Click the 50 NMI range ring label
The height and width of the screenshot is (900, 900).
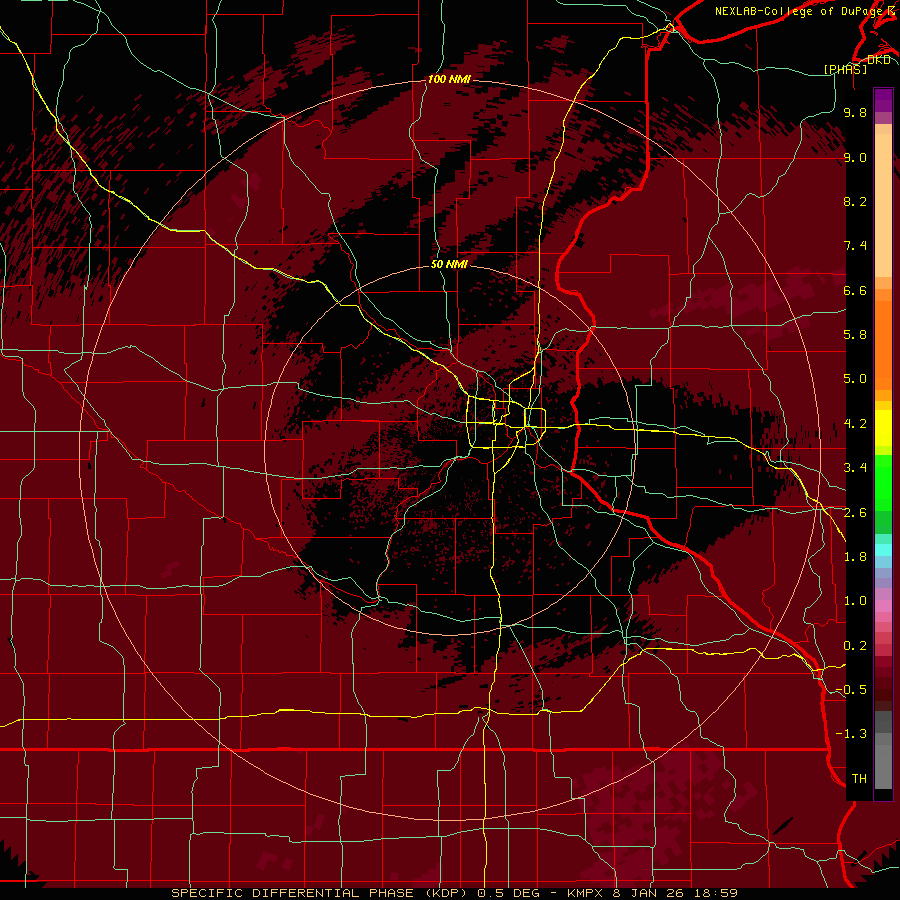click(x=449, y=264)
